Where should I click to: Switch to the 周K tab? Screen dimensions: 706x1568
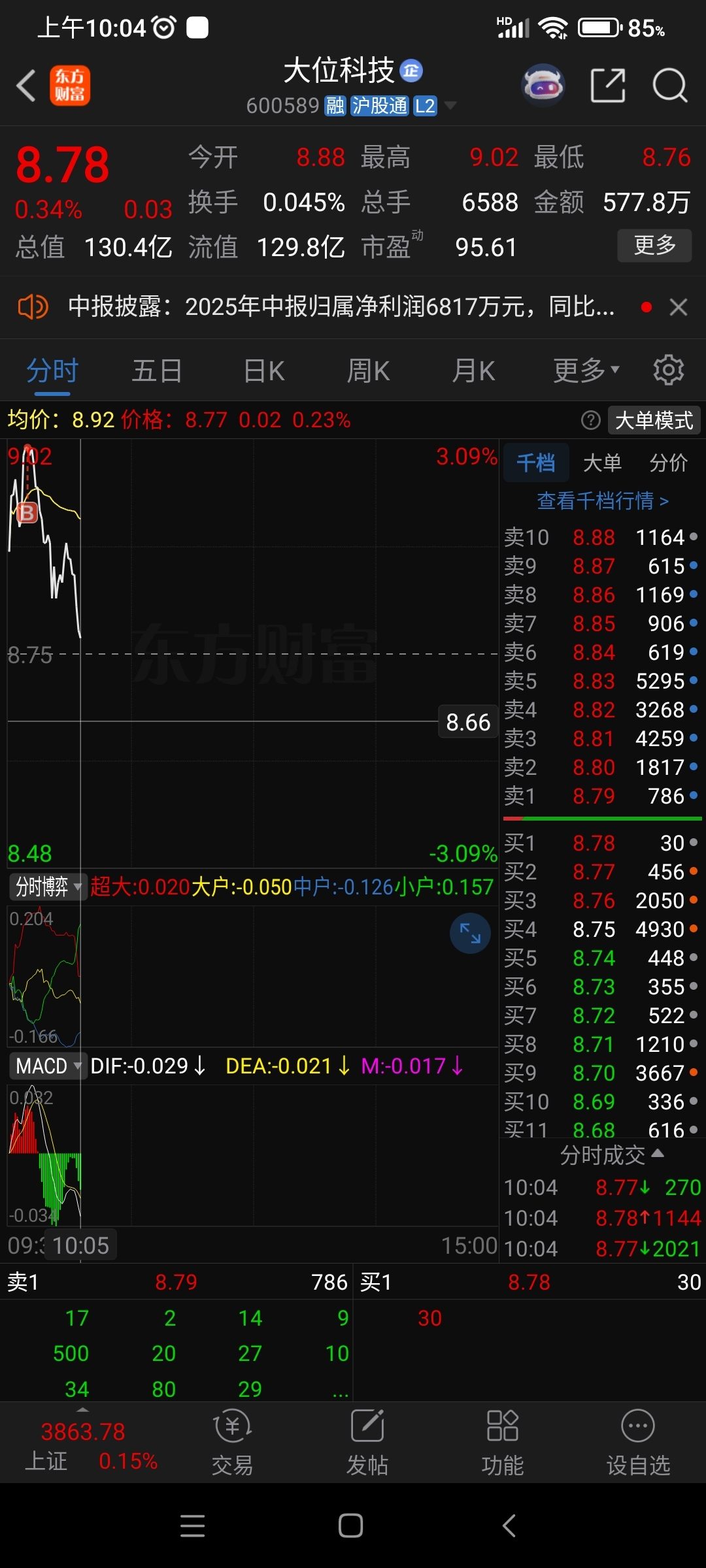(x=368, y=371)
